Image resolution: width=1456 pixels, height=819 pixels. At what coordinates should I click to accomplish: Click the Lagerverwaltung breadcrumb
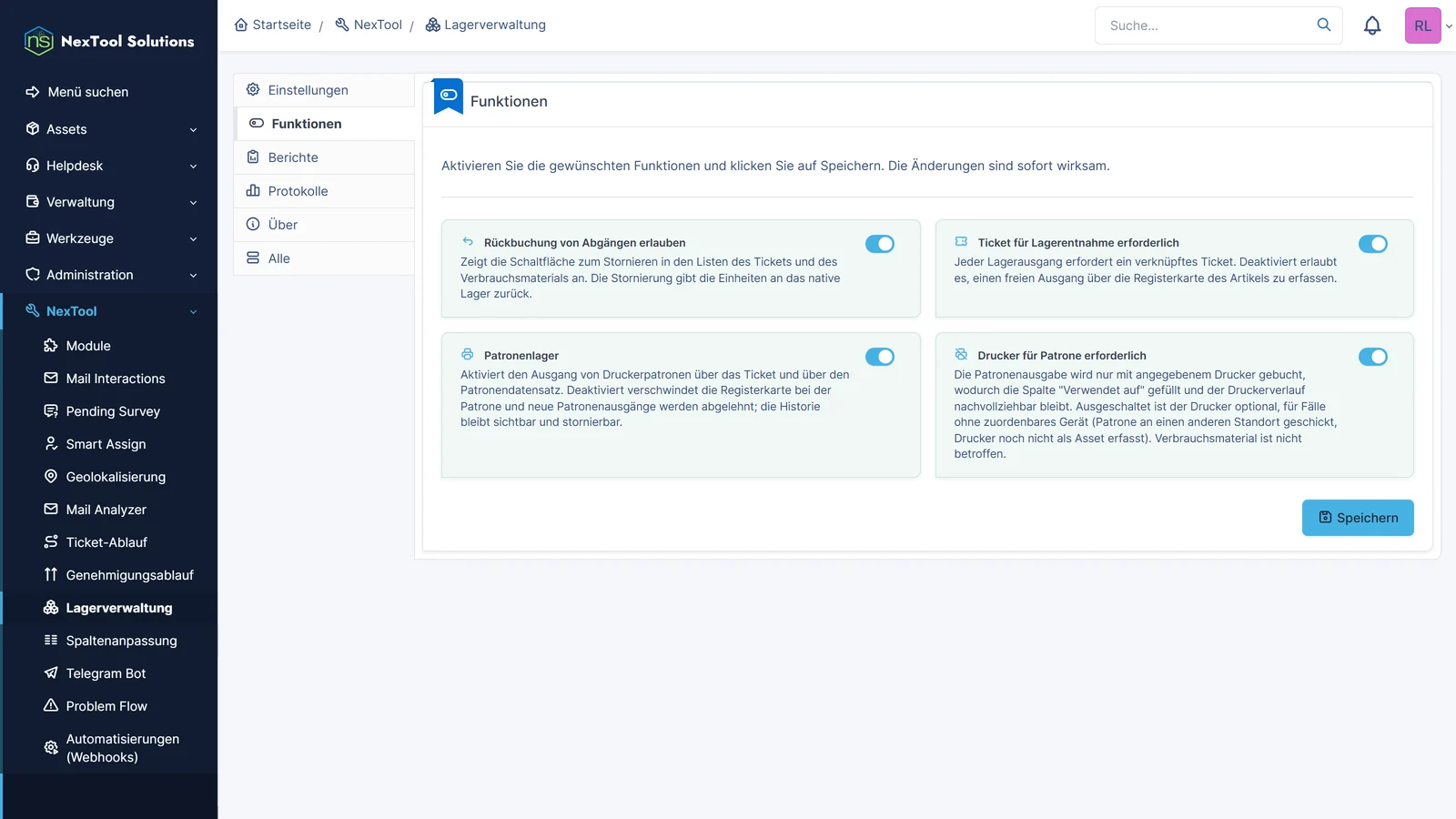coord(486,25)
